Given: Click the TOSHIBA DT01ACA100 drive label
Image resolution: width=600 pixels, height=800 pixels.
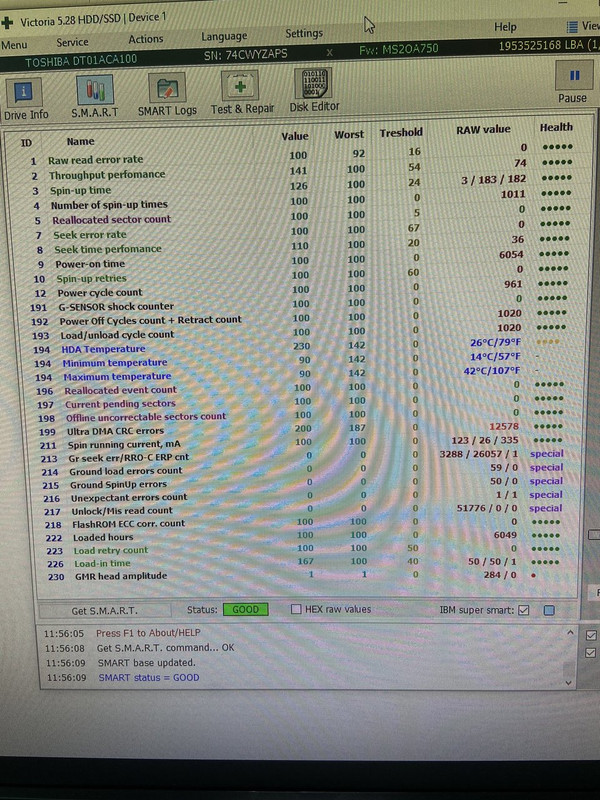Looking at the screenshot, I should 81,61.
